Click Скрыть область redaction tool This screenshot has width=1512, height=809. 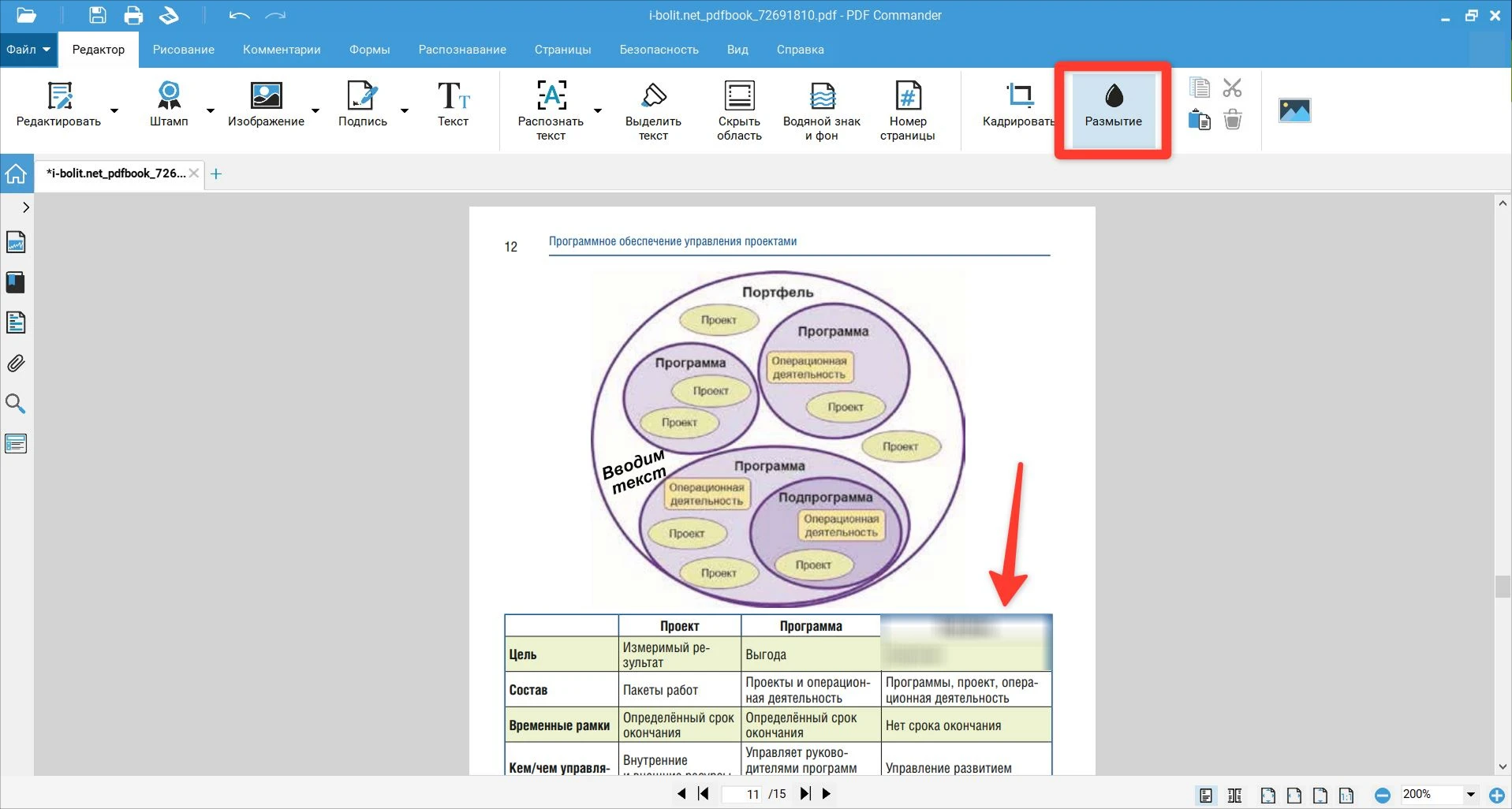(739, 110)
